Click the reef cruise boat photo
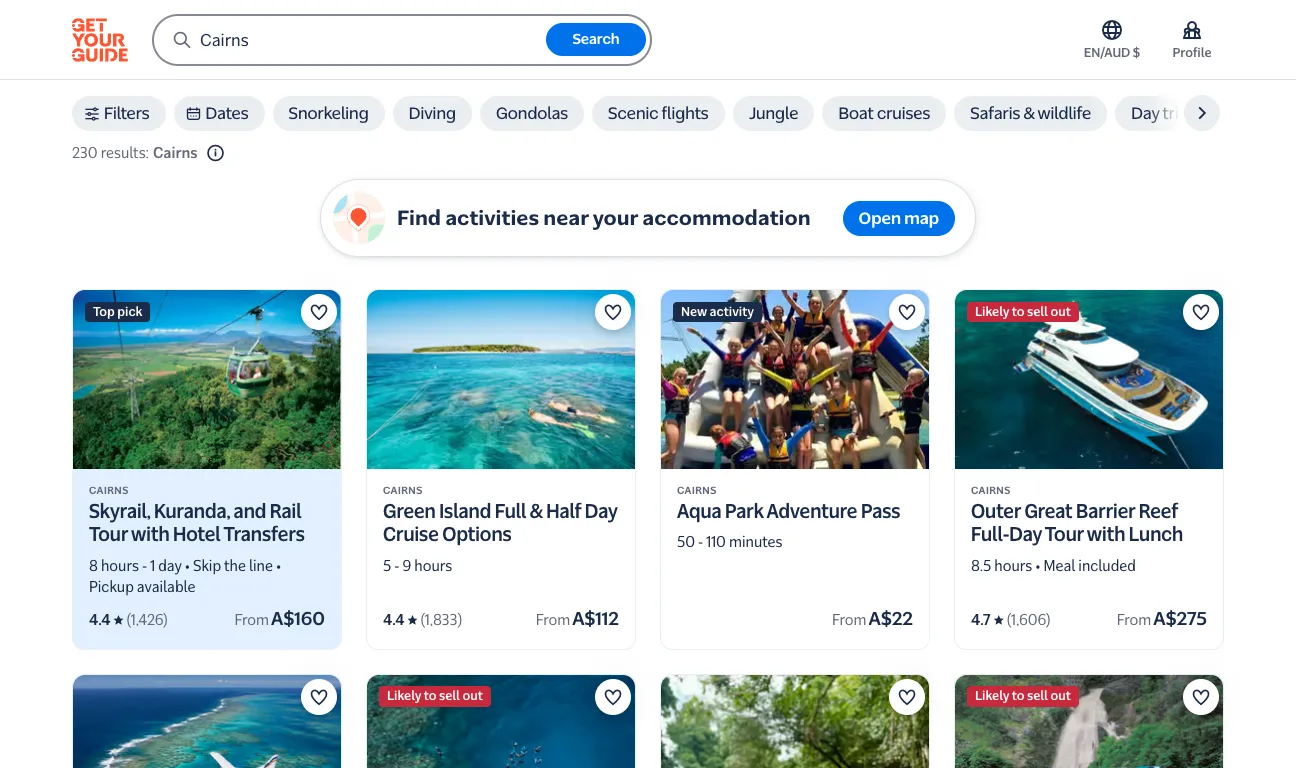 click(1089, 380)
